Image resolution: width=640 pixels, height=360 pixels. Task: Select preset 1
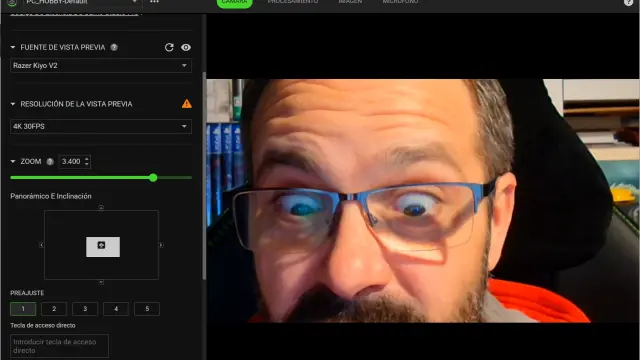[23, 309]
